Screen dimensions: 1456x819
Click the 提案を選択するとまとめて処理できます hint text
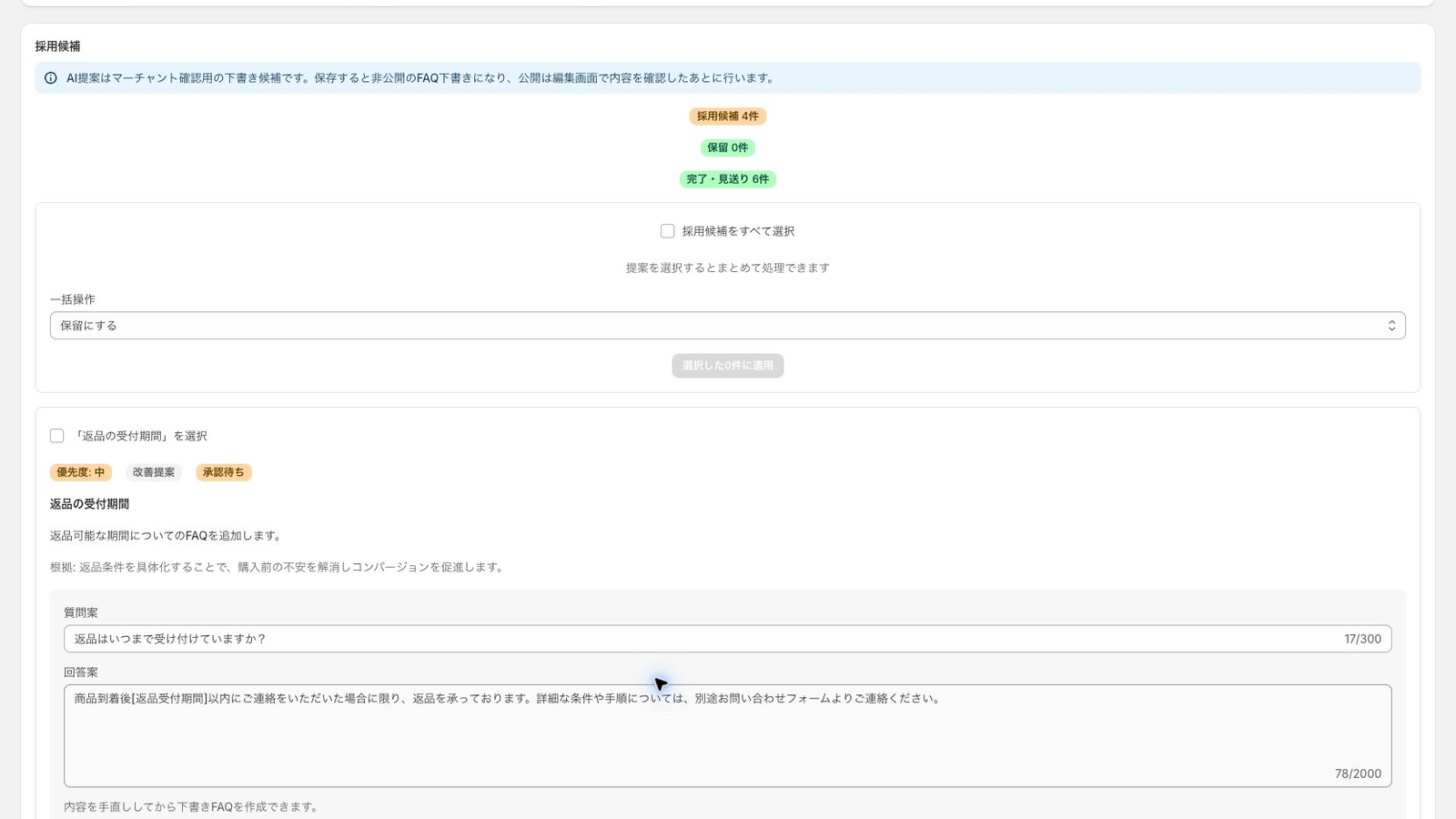tap(728, 268)
